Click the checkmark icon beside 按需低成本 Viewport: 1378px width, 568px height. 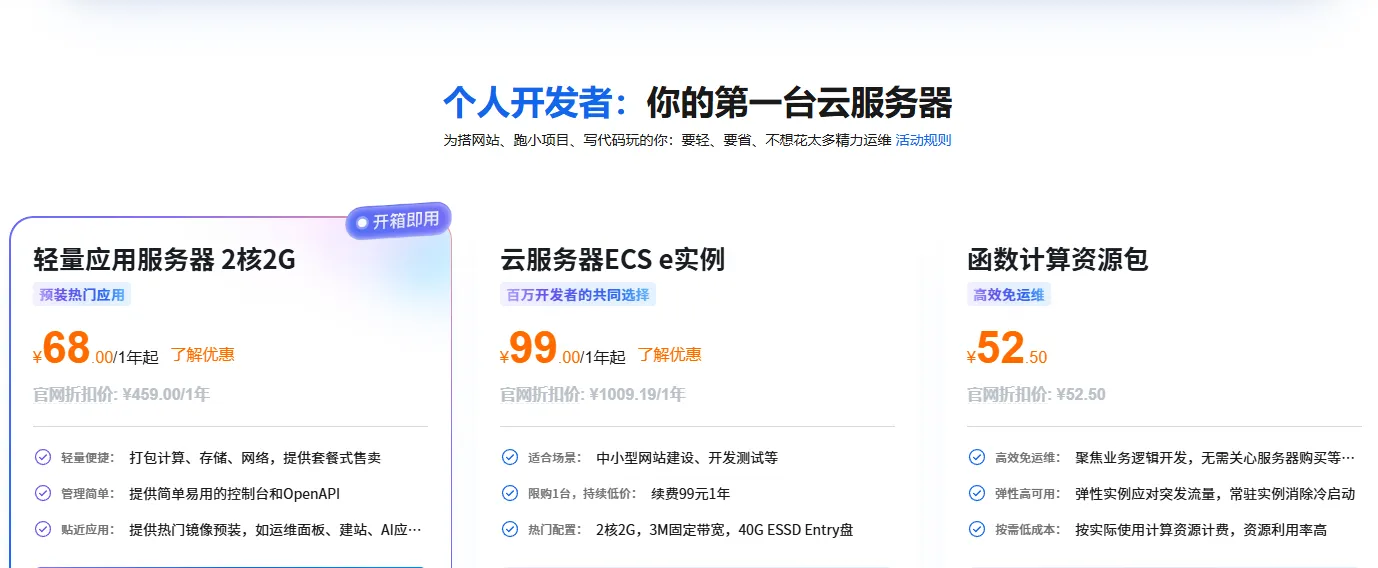point(977,529)
